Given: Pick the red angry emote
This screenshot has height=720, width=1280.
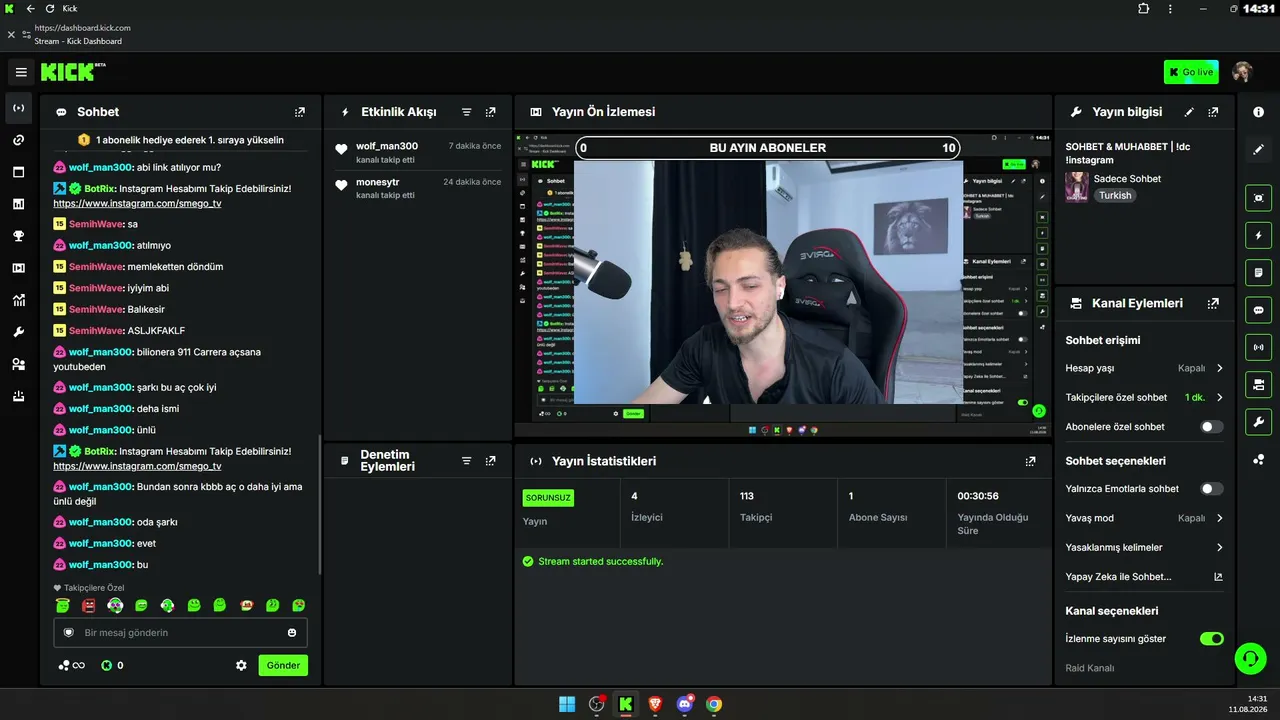Looking at the screenshot, I should pos(89,605).
